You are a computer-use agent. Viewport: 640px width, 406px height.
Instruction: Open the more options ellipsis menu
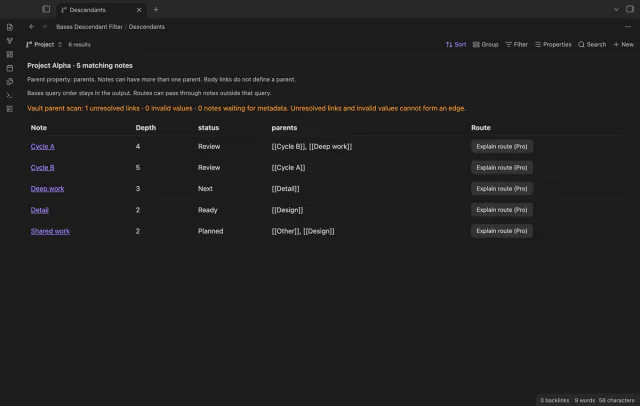(628, 27)
